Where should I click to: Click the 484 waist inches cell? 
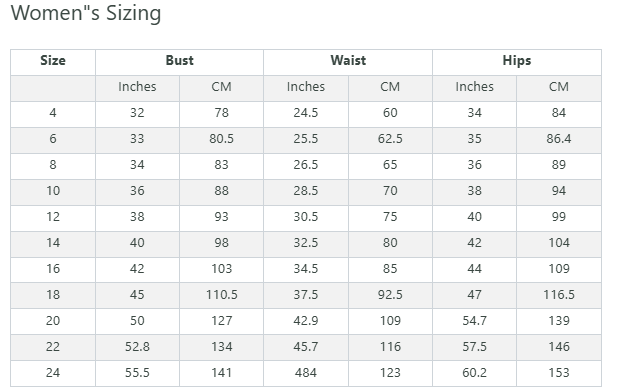pos(306,373)
